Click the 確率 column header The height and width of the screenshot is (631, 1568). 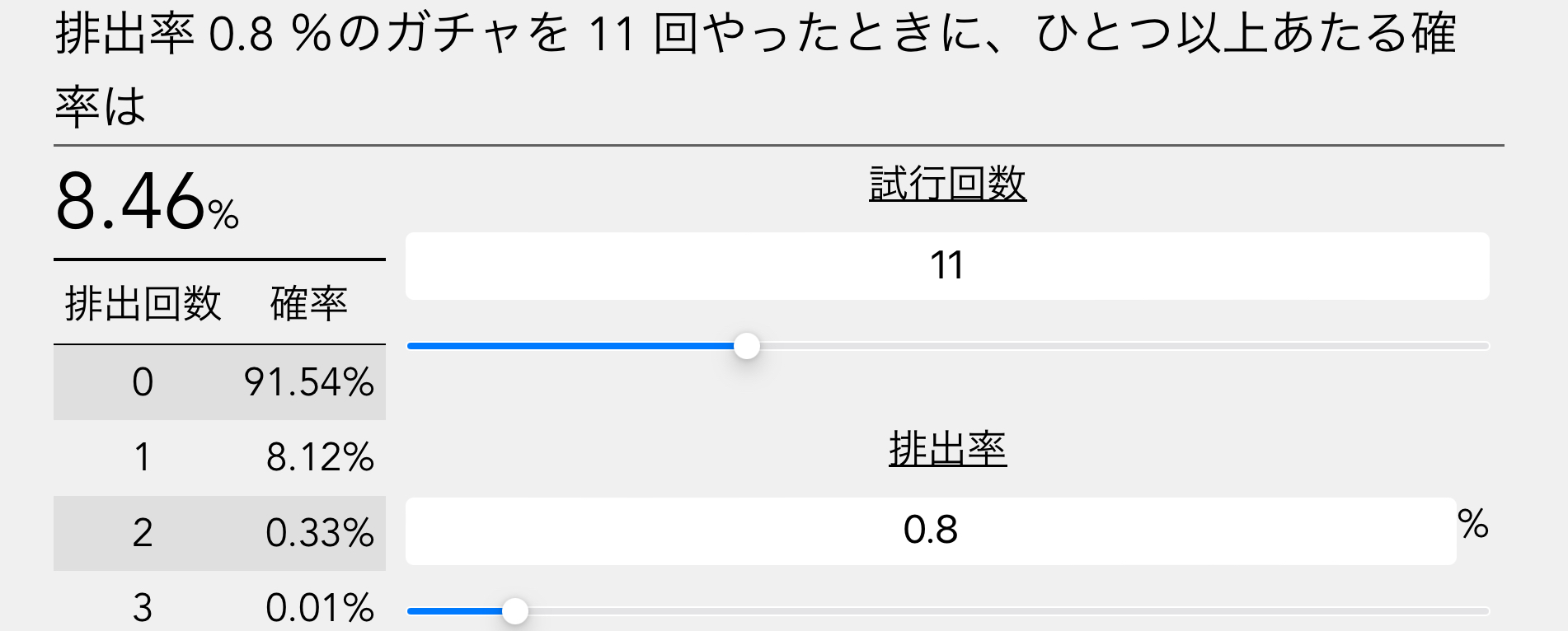pos(309,303)
